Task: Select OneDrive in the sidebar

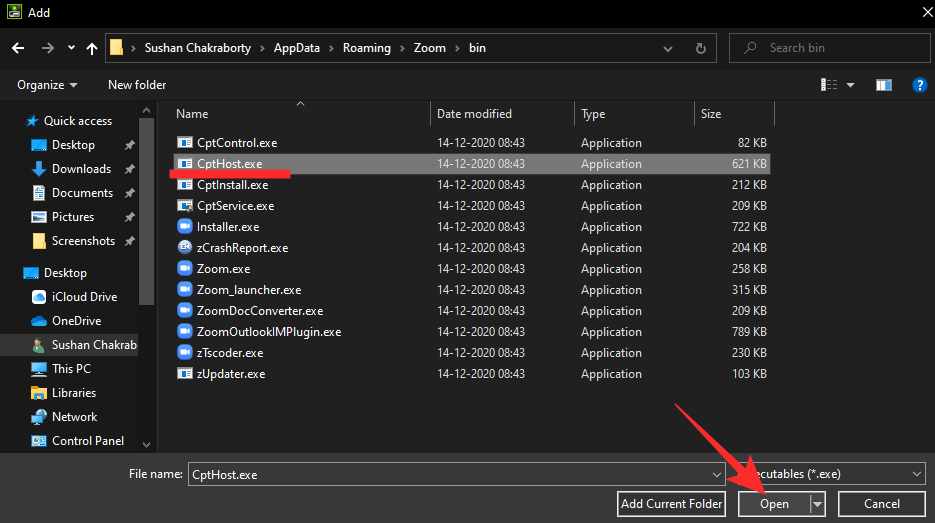Action: pos(75,321)
